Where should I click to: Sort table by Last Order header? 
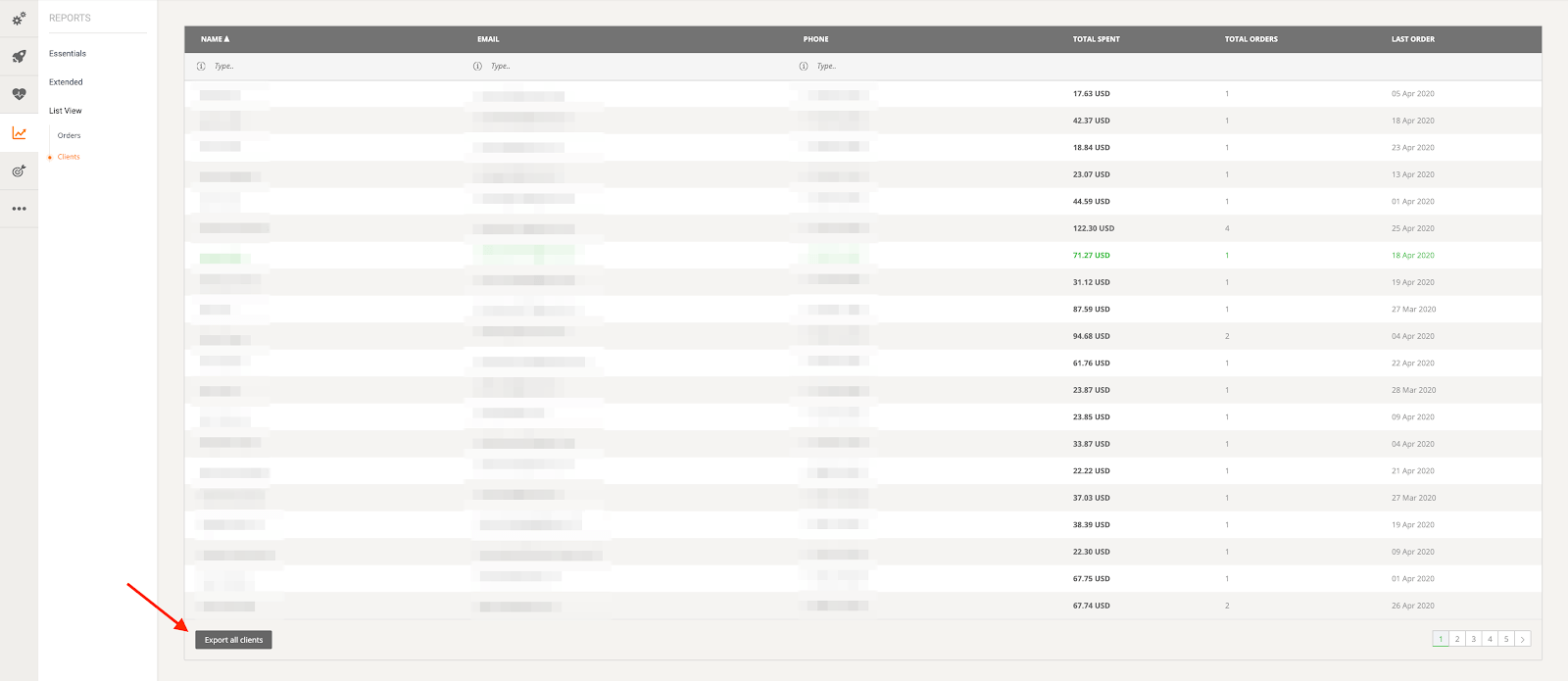pyautogui.click(x=1412, y=39)
